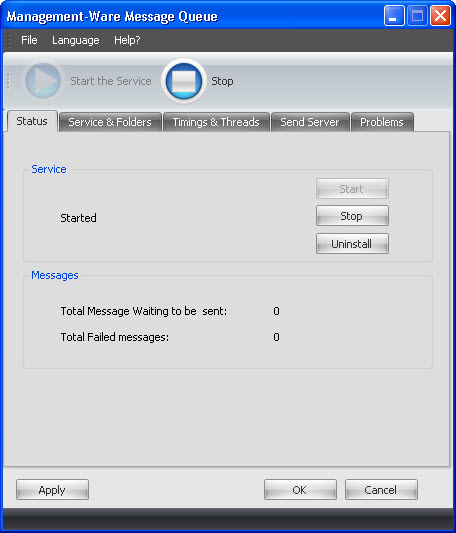Screen dimensions: 456x533
Task: Open the Timings & Threads tab
Action: (x=216, y=122)
